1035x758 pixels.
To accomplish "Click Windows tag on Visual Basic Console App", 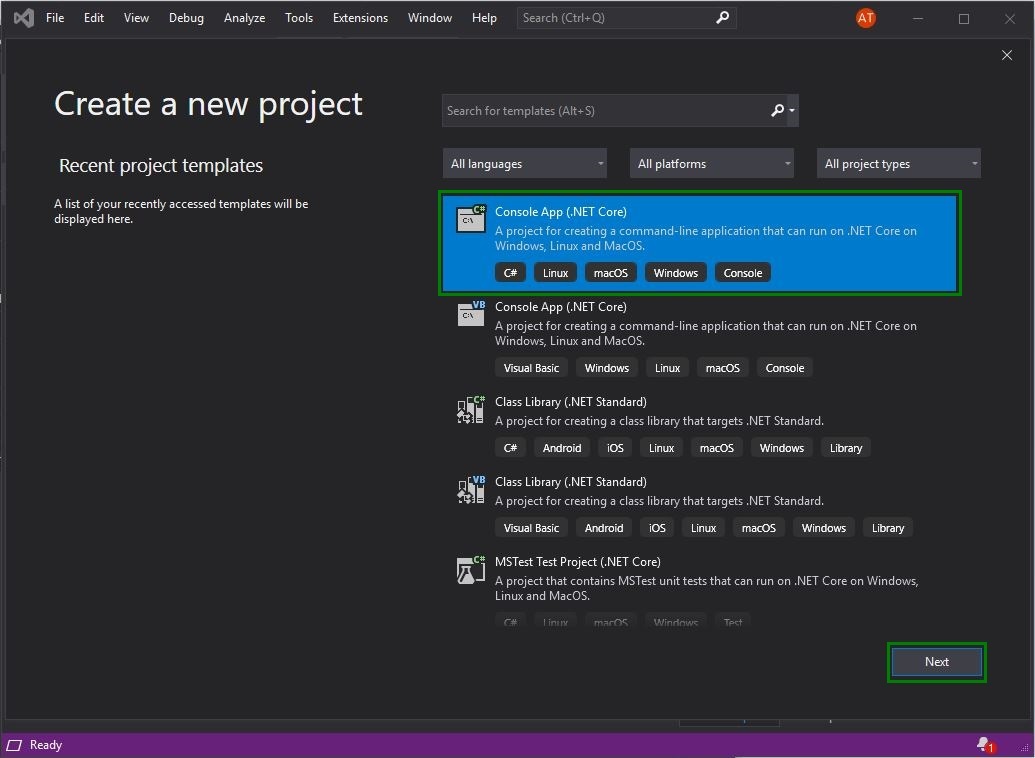I will [x=607, y=368].
